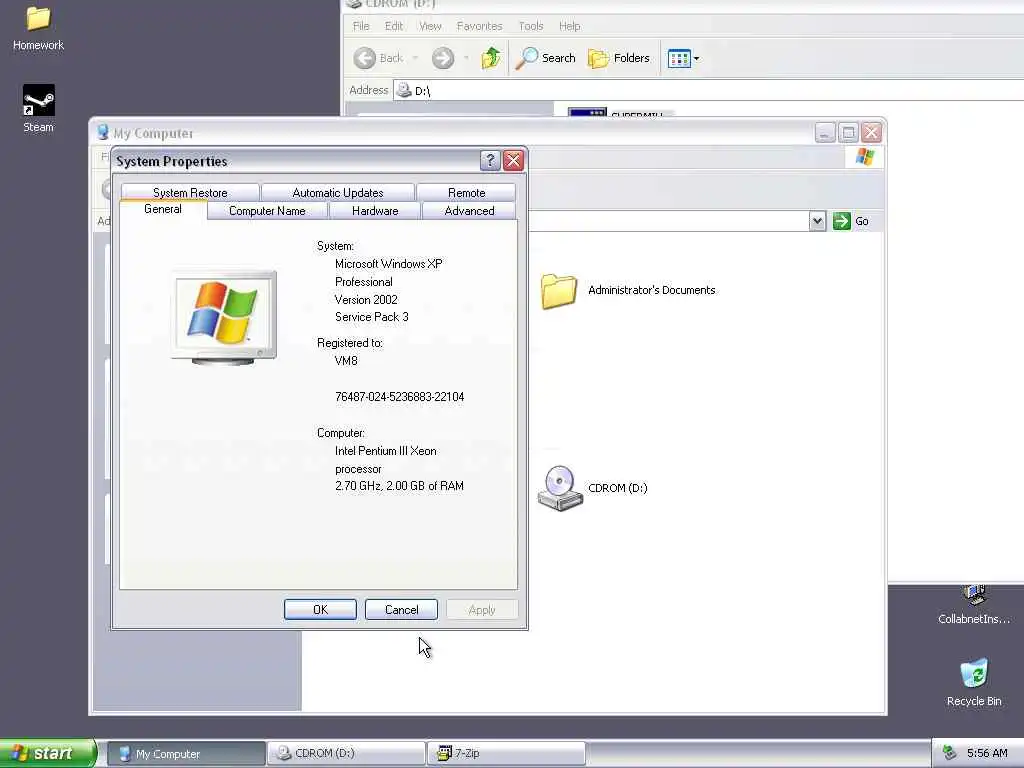Open the Homework folder on desktop

38,27
